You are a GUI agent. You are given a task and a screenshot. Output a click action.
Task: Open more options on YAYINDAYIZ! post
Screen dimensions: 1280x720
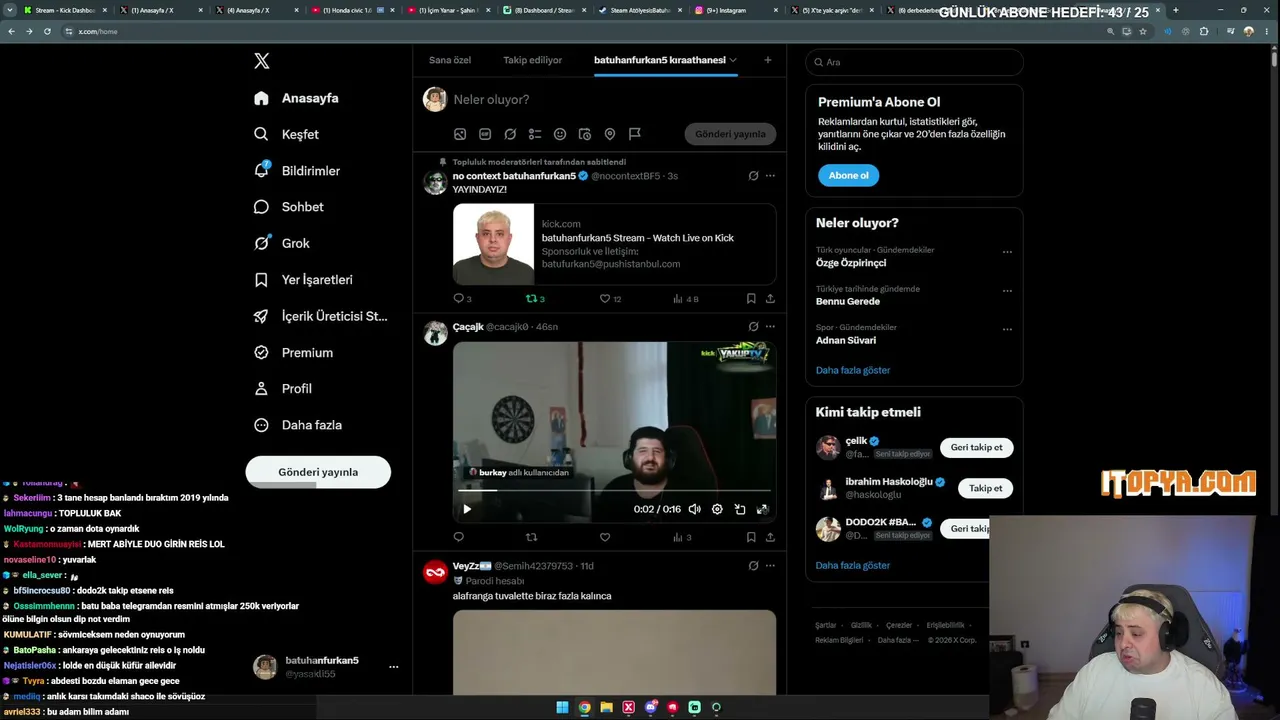pos(770,176)
